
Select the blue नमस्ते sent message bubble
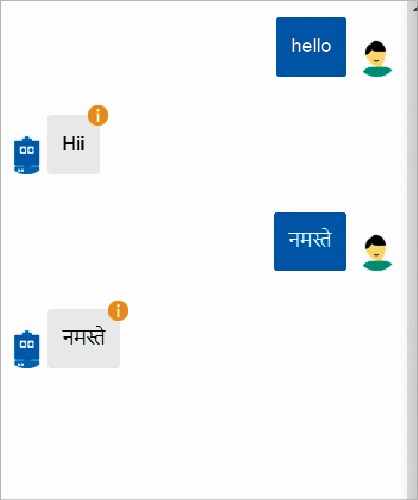click(x=310, y=241)
